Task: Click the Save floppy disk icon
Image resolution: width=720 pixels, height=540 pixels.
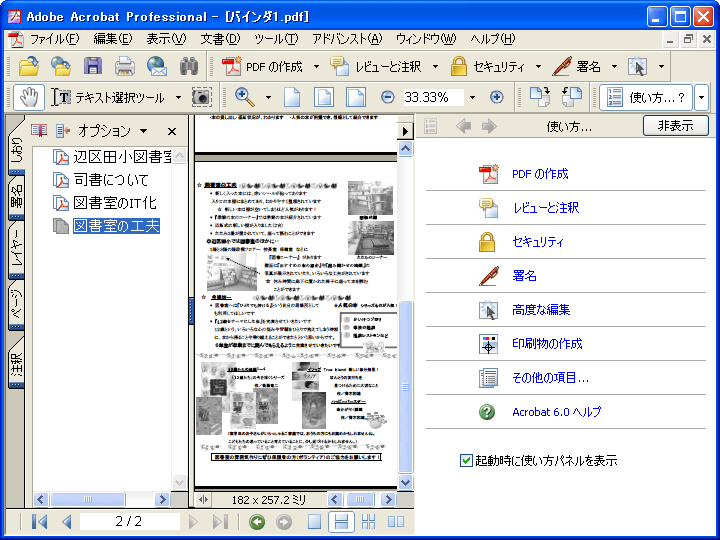Action: [93, 67]
